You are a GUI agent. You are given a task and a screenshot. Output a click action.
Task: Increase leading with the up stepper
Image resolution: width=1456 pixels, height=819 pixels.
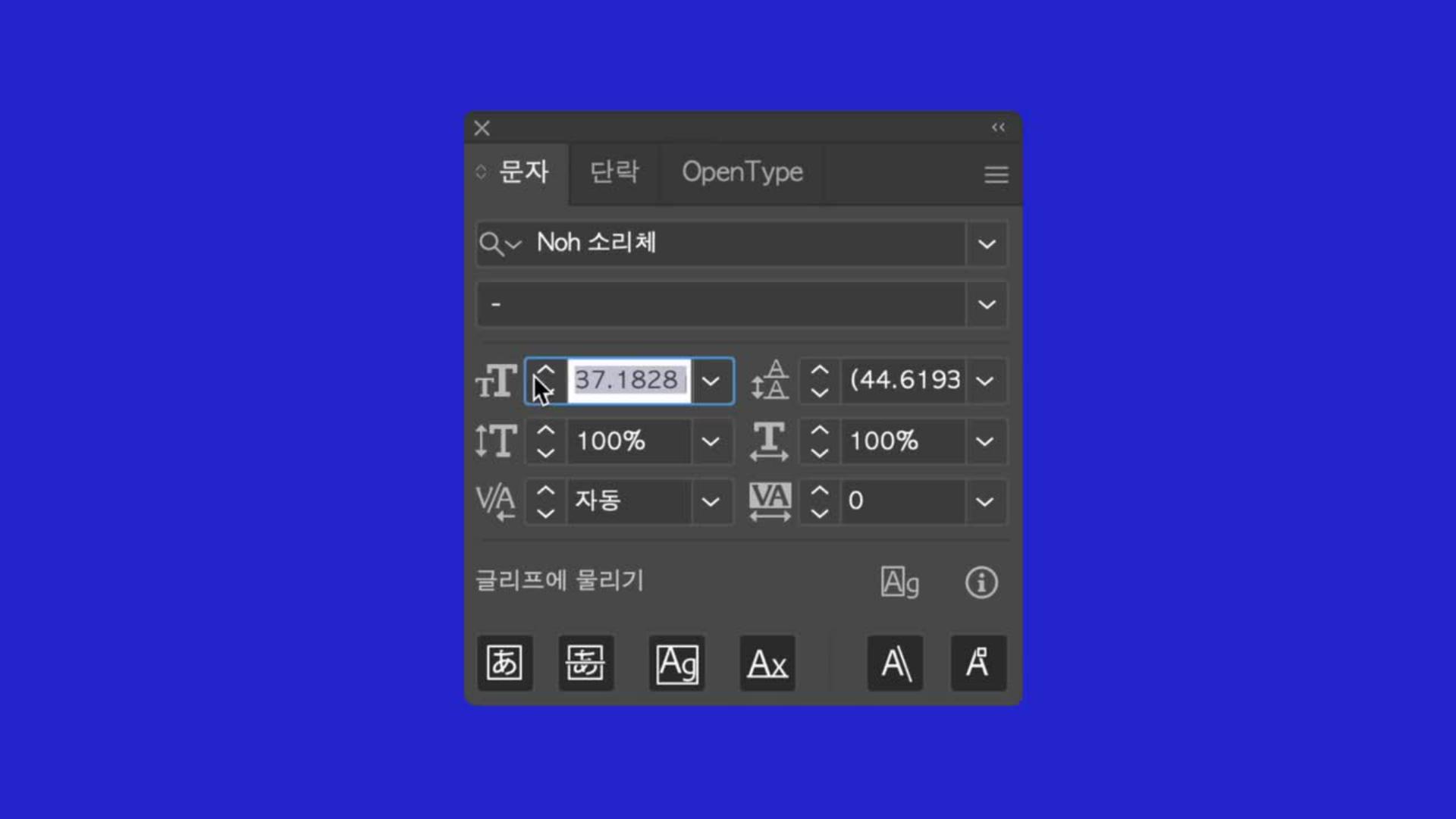coord(819,369)
